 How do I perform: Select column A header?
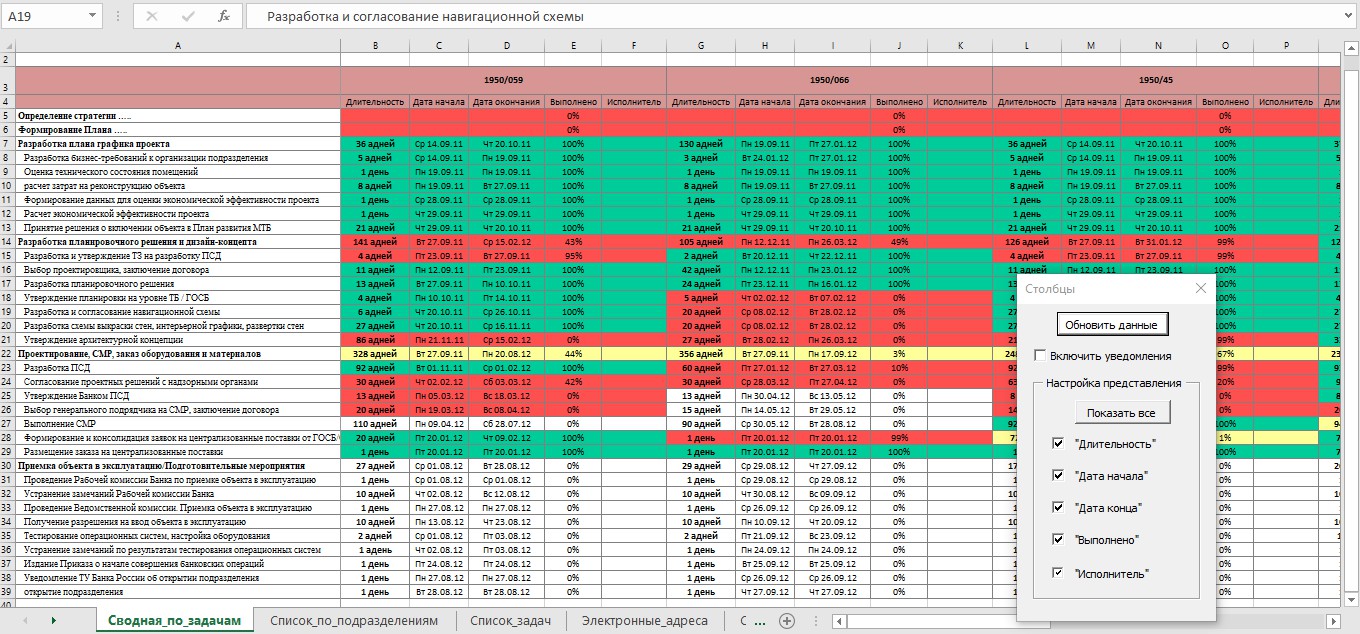coord(178,45)
